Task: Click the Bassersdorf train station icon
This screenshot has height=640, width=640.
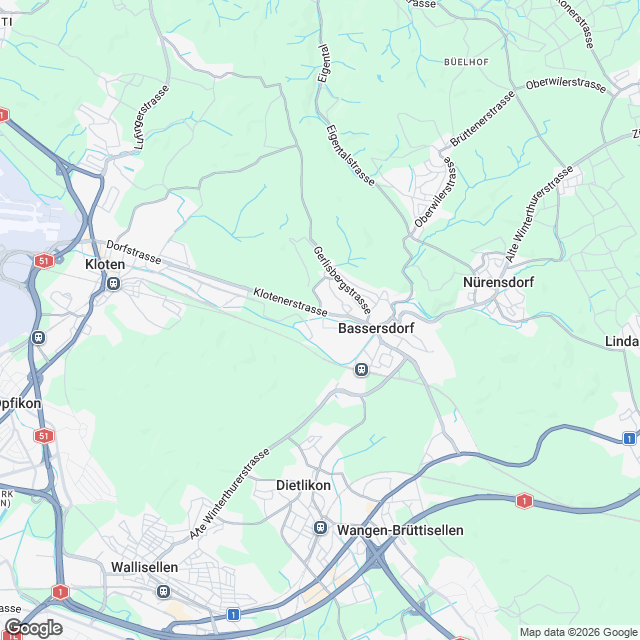Action: pyautogui.click(x=361, y=370)
